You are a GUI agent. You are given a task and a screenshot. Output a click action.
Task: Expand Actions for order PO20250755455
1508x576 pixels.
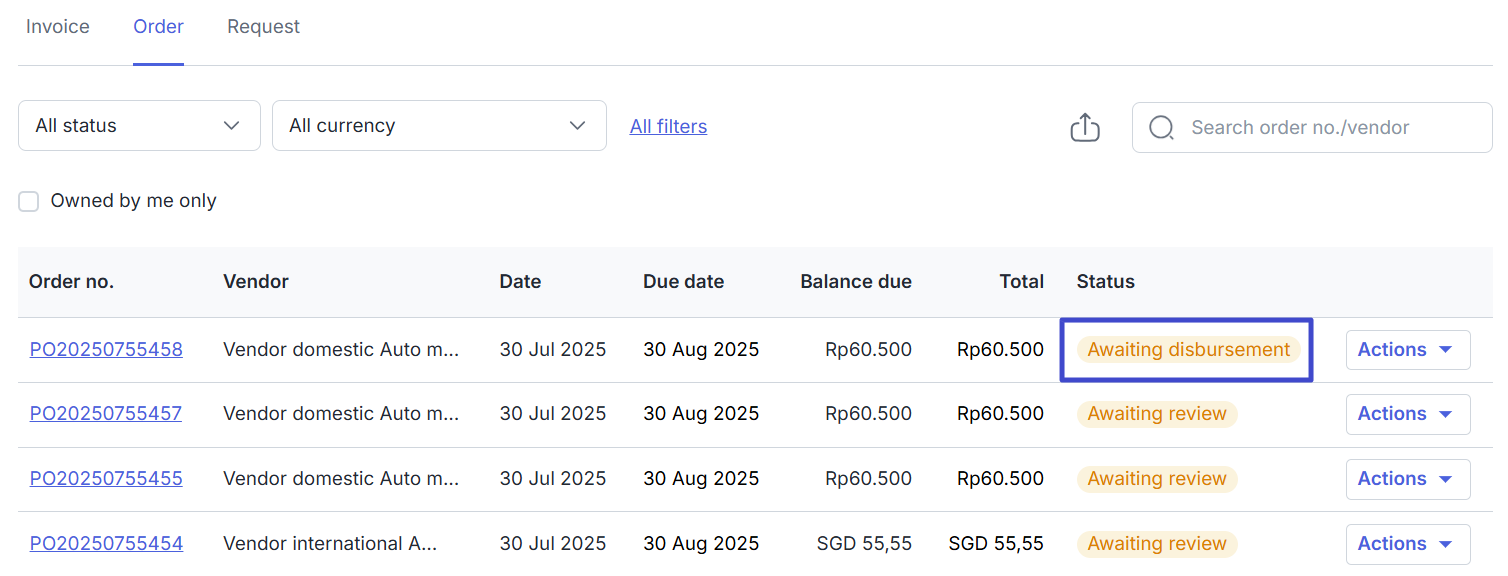click(x=1407, y=479)
